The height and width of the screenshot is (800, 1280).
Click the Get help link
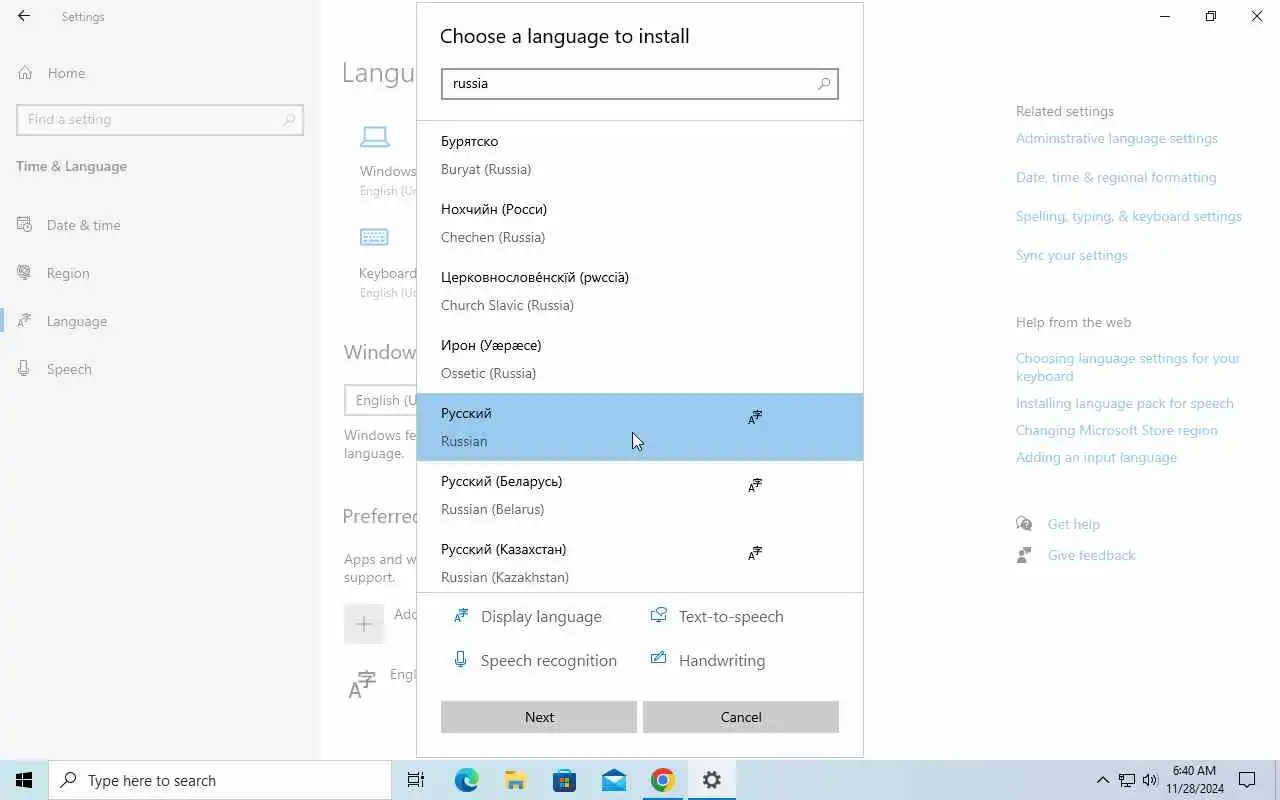(x=1073, y=524)
